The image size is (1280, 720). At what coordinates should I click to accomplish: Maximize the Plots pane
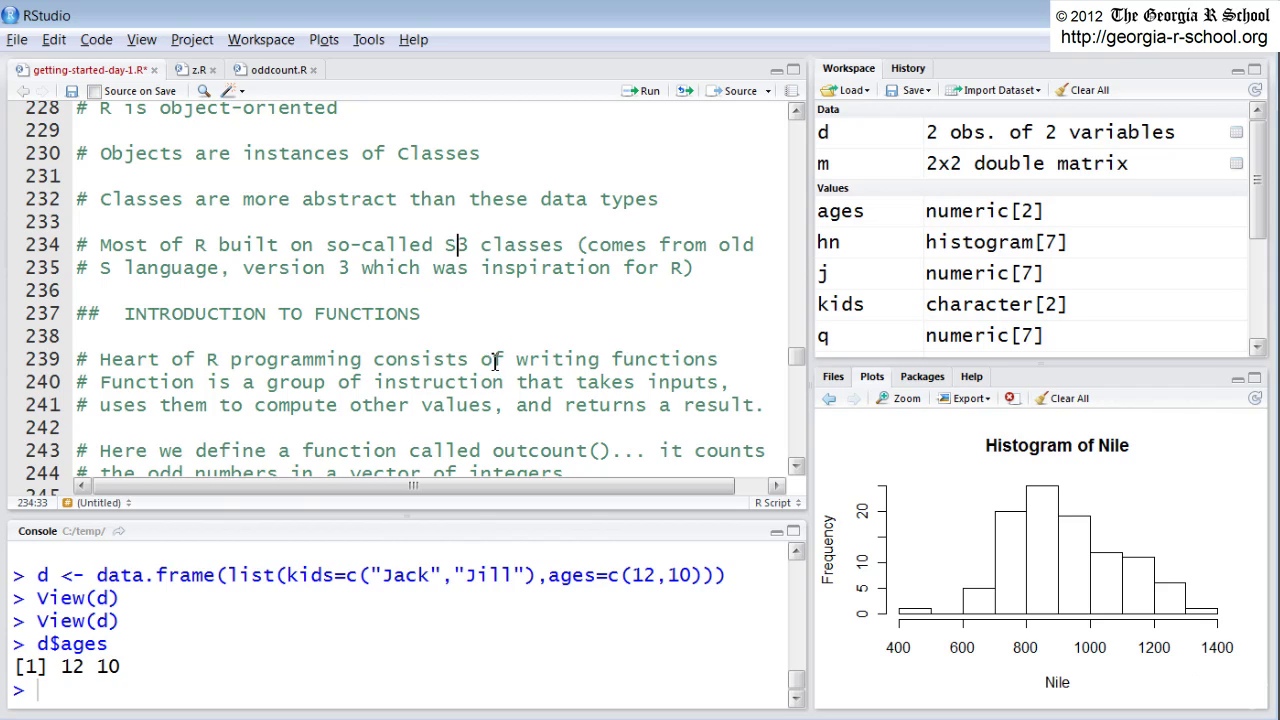(x=1255, y=378)
